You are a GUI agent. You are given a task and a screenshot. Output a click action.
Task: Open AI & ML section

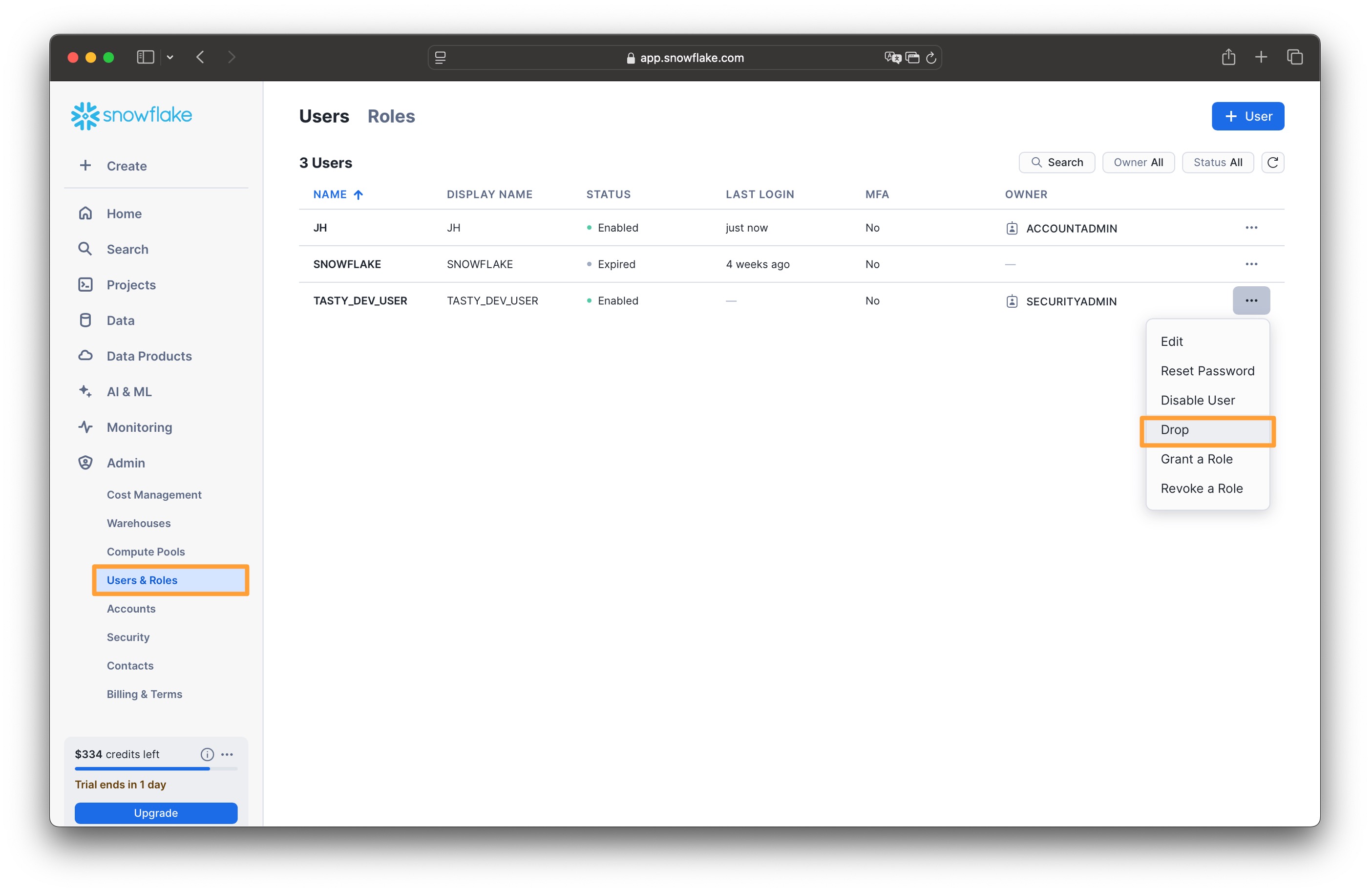[x=128, y=391]
